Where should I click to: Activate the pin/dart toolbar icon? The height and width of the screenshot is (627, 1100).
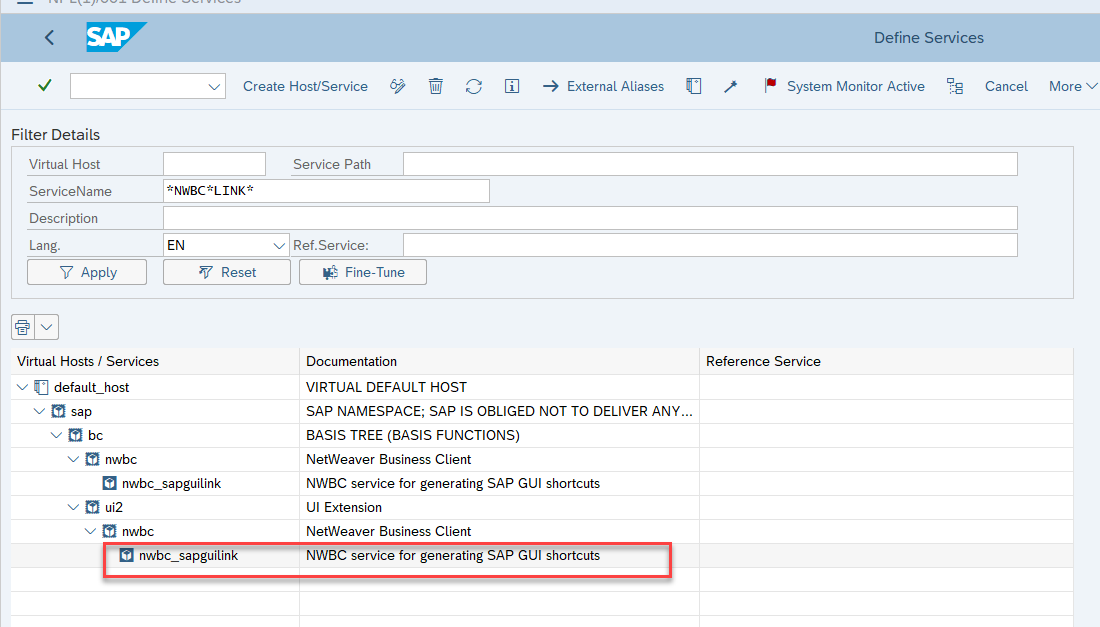click(730, 86)
